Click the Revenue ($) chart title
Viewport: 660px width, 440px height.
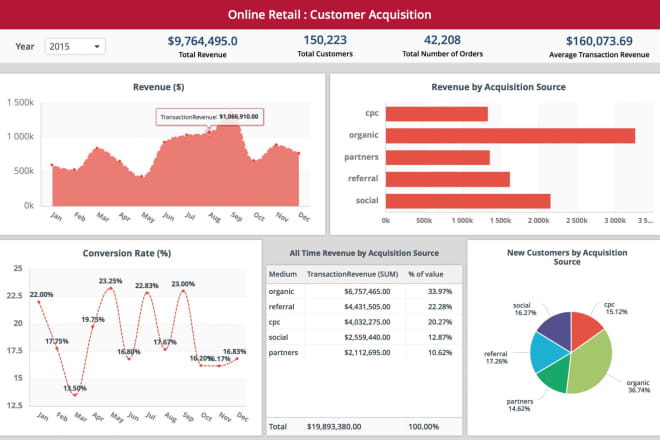(x=159, y=87)
